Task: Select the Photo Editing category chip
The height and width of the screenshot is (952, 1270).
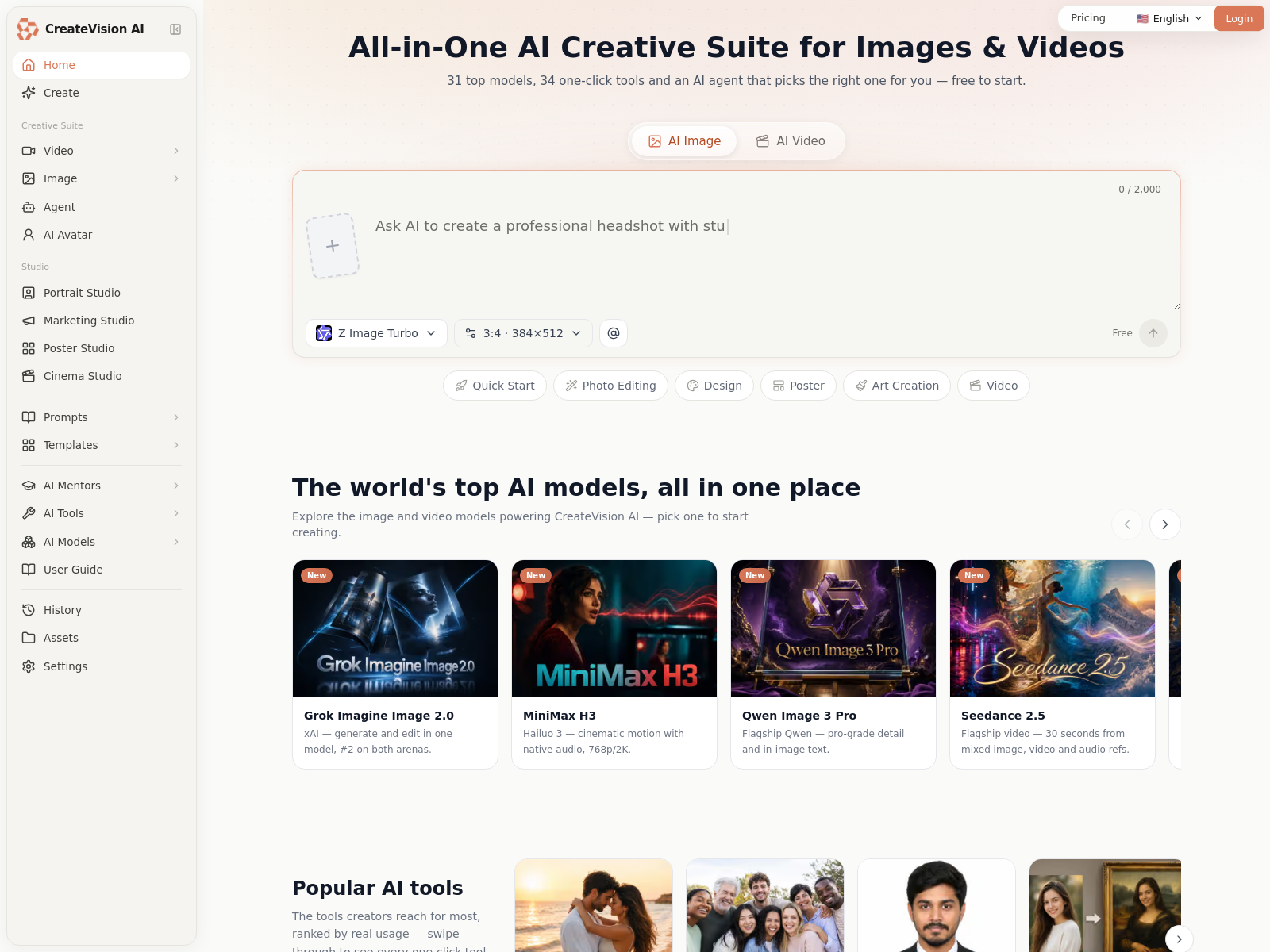Action: tap(610, 386)
